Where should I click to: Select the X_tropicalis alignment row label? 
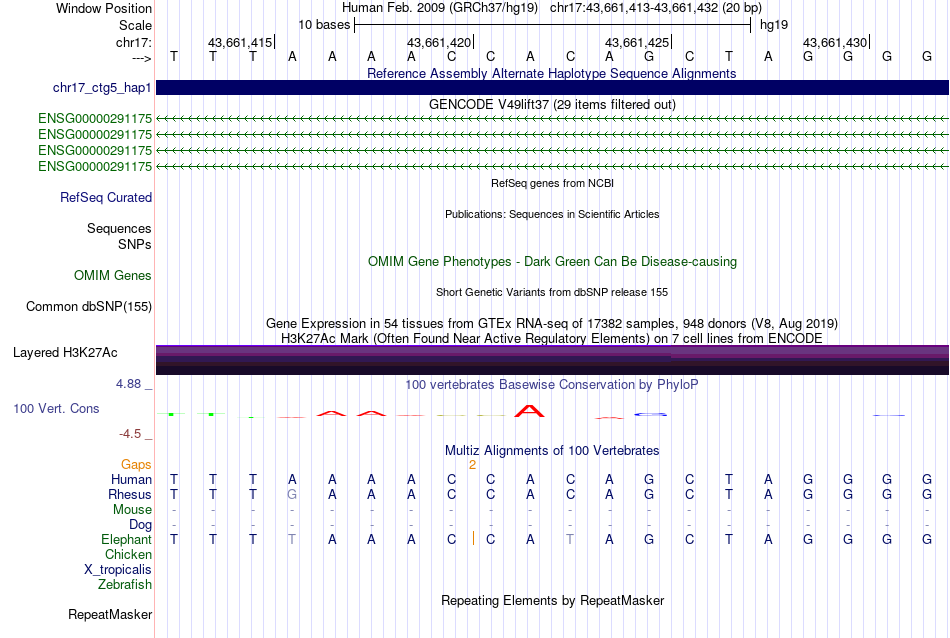pos(118,570)
